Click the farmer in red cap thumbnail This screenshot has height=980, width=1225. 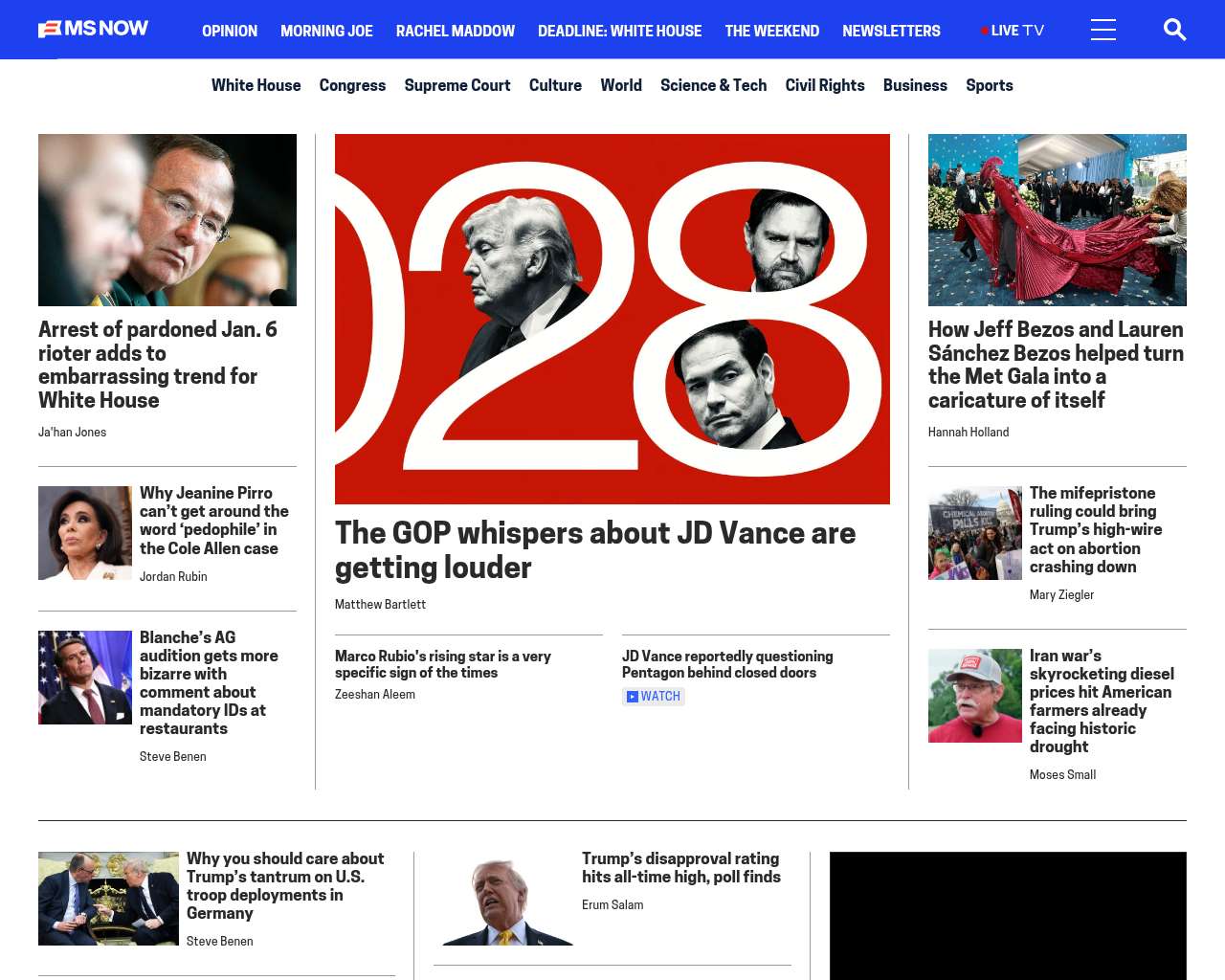tap(975, 696)
